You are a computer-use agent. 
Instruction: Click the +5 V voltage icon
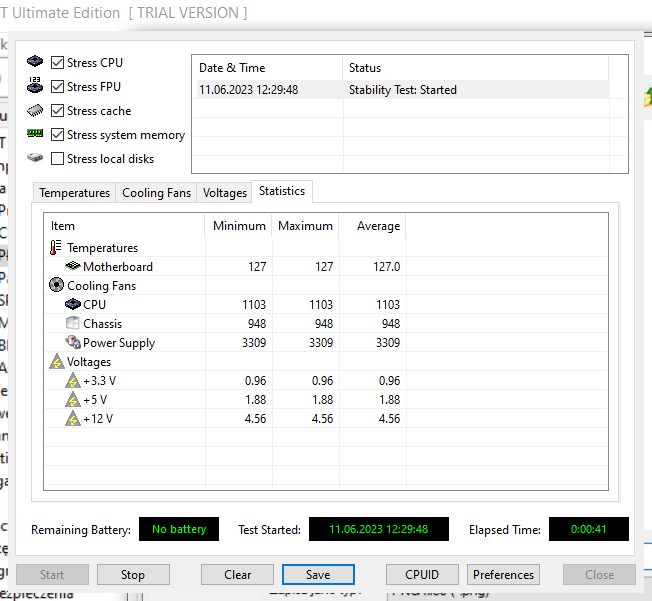click(73, 399)
